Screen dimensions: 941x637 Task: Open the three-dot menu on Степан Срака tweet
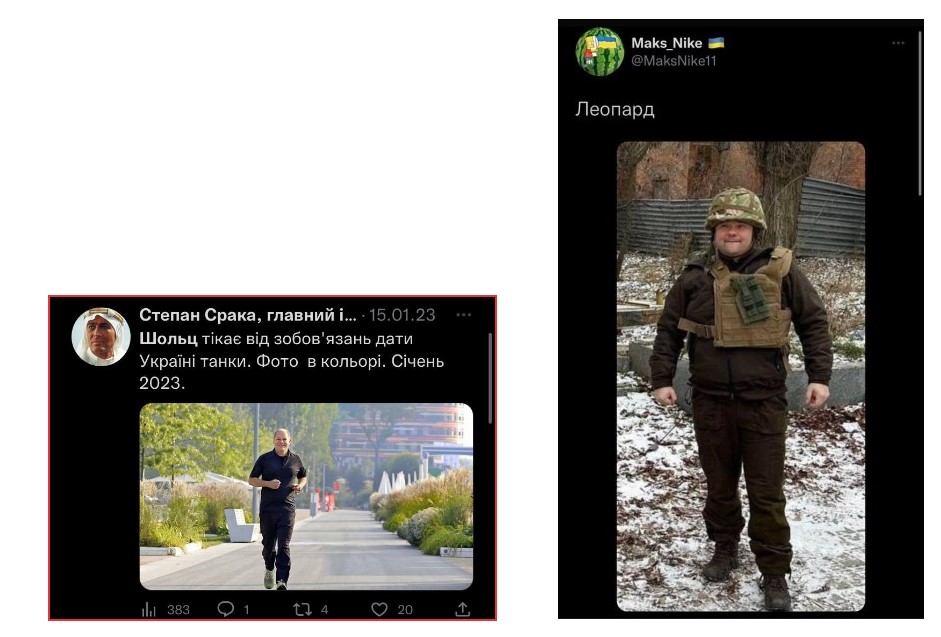tap(464, 315)
